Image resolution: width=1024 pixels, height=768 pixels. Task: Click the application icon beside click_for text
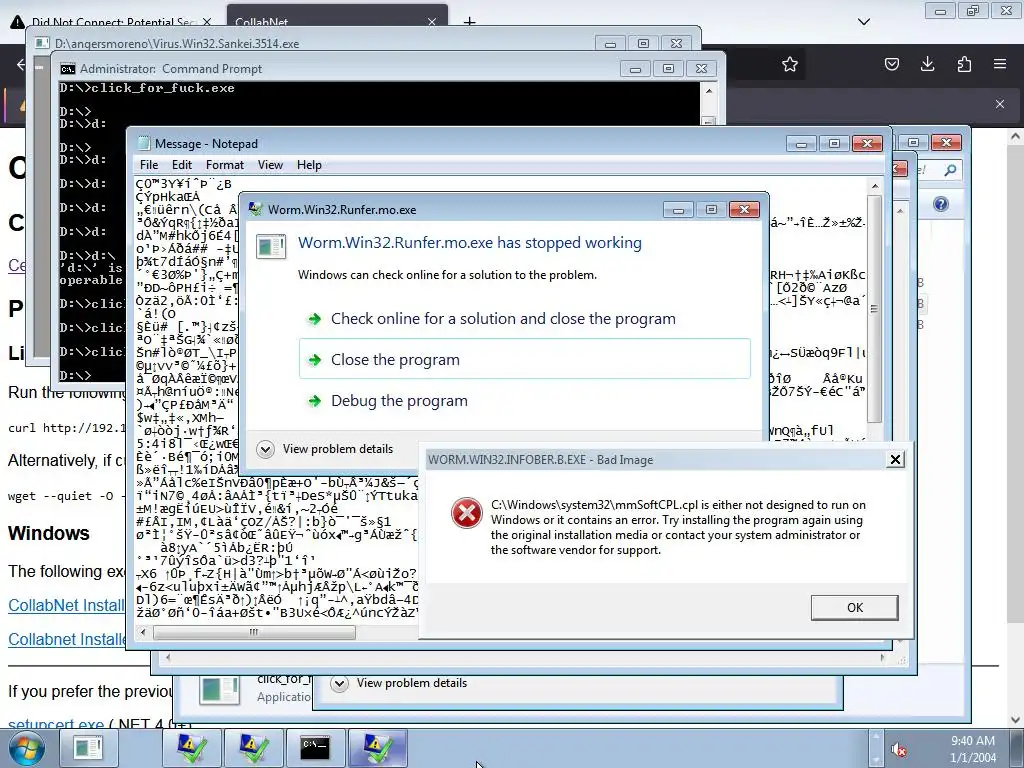219,690
